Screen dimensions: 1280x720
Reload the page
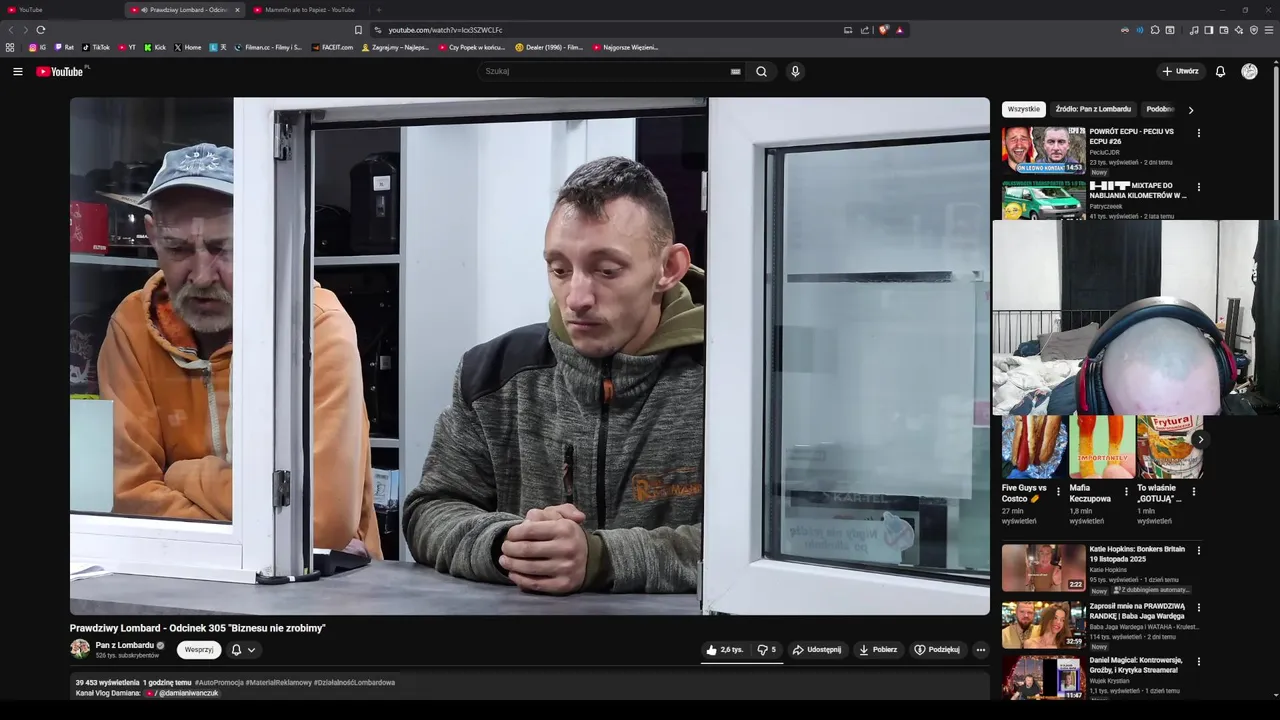click(x=40, y=30)
